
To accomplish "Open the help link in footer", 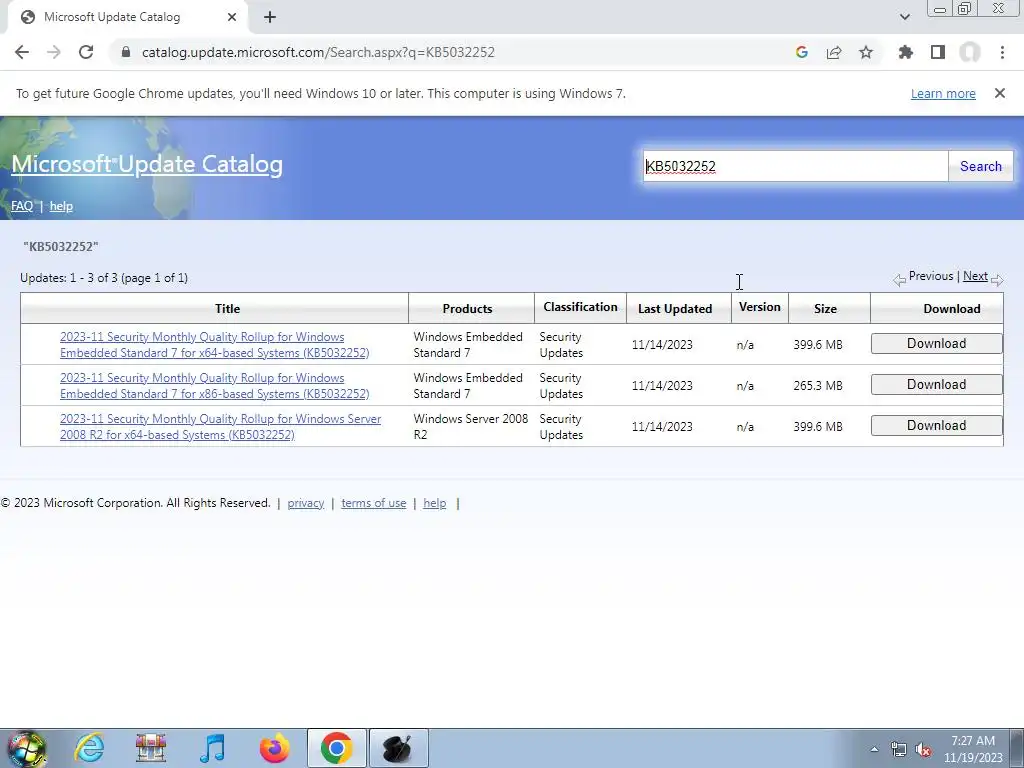I will click(x=434, y=504).
